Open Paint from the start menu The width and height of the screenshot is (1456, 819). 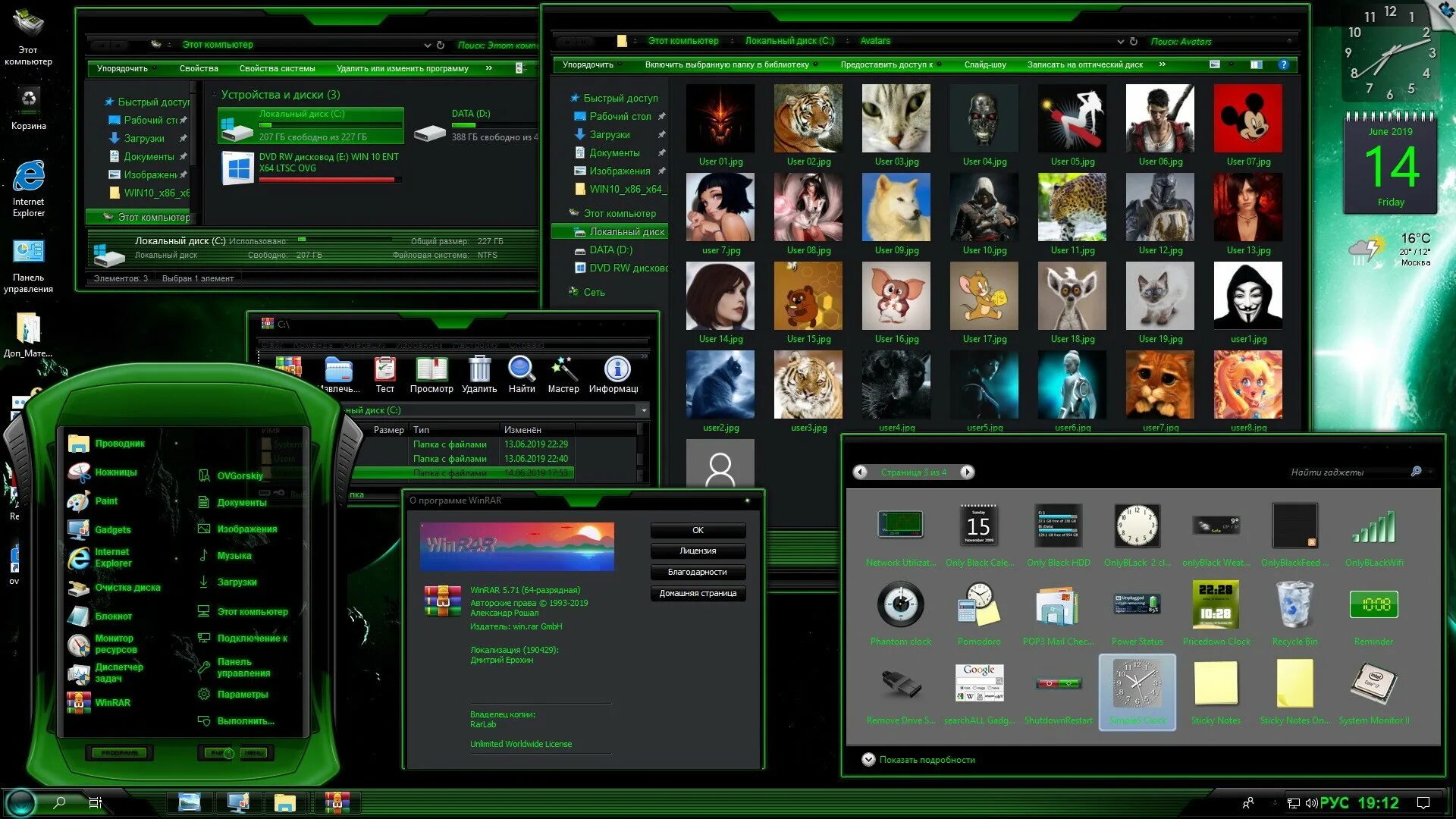point(105,501)
